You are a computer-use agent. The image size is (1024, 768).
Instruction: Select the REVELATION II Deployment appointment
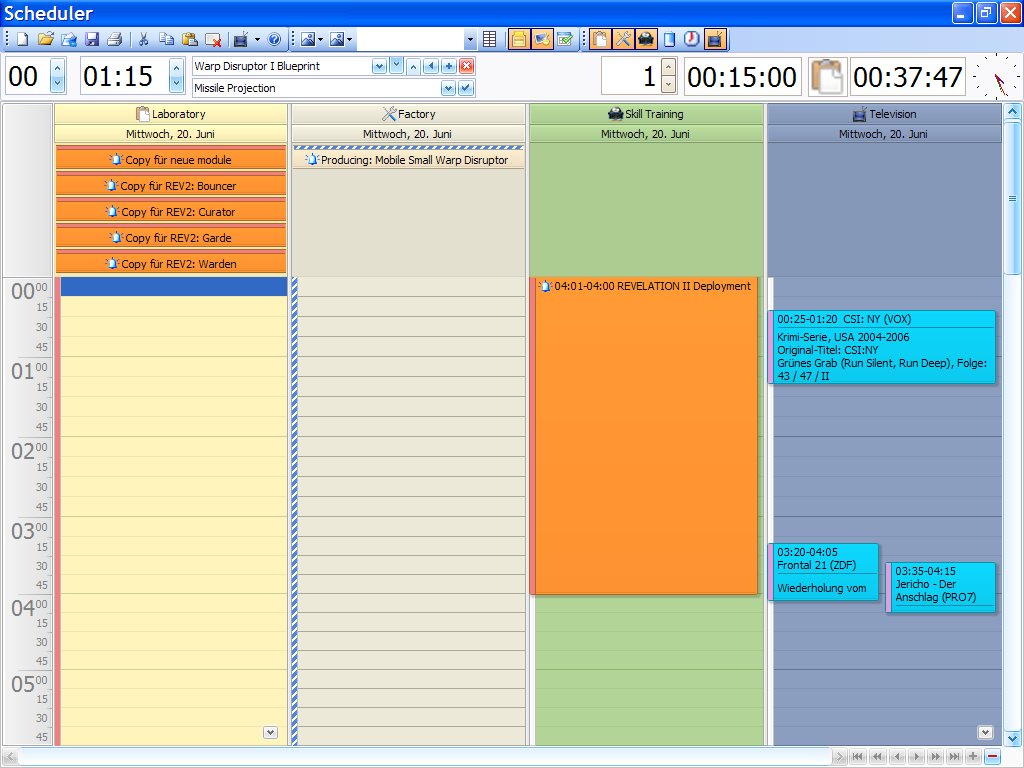pyautogui.click(x=644, y=436)
